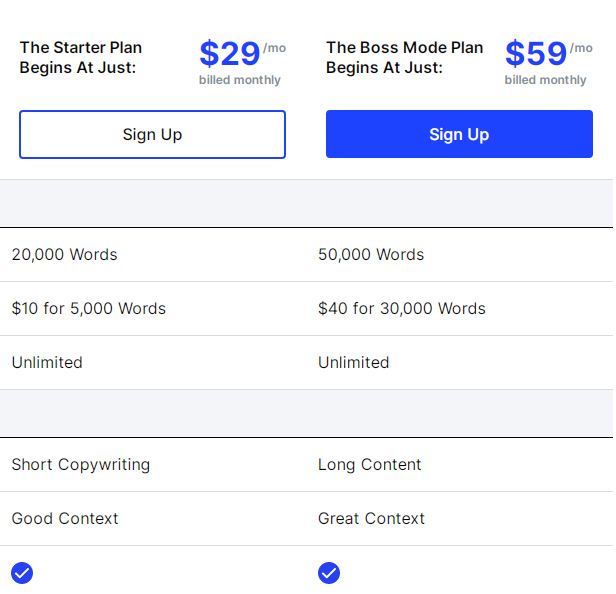Click the Boss Mode plan checkmark icon
The image size is (616, 594).
(329, 573)
